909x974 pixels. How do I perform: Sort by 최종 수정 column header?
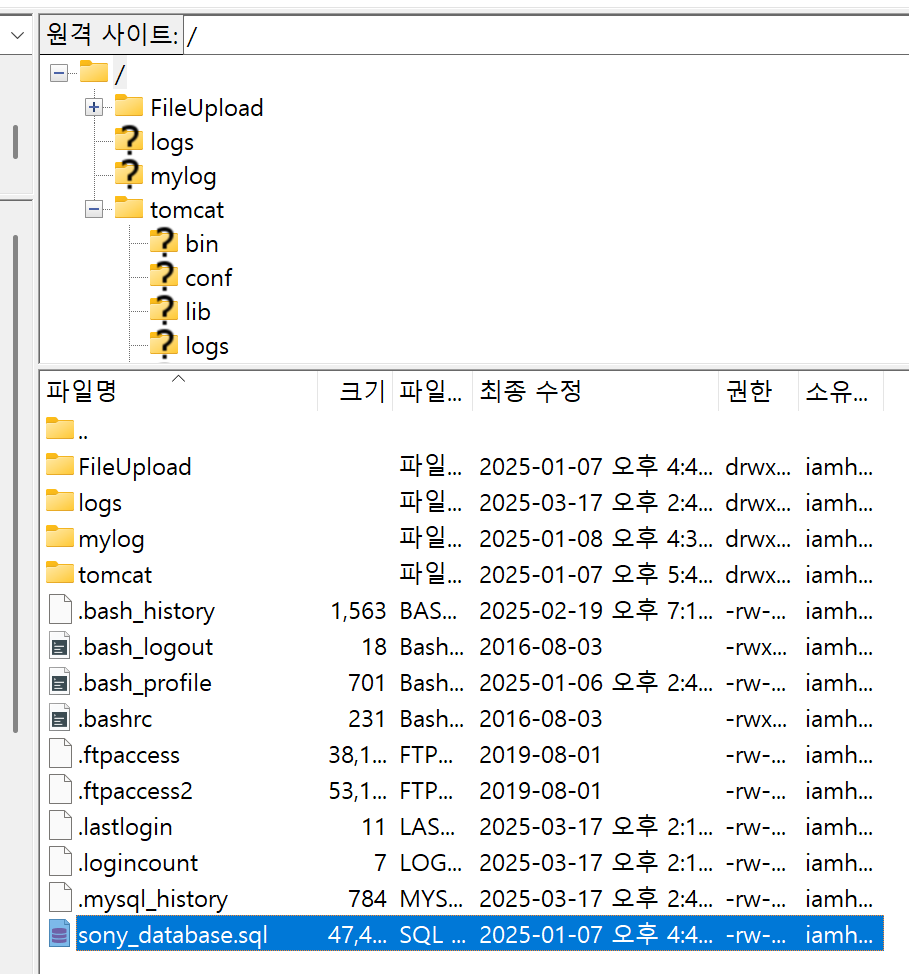tap(595, 391)
